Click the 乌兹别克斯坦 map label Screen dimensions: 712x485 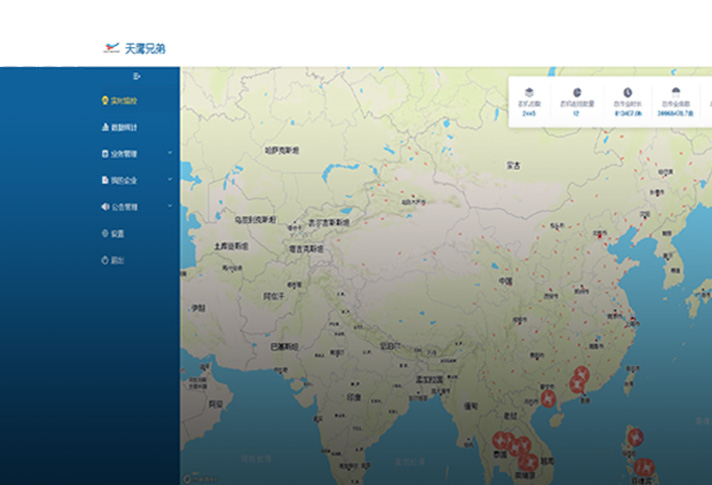(x=255, y=220)
